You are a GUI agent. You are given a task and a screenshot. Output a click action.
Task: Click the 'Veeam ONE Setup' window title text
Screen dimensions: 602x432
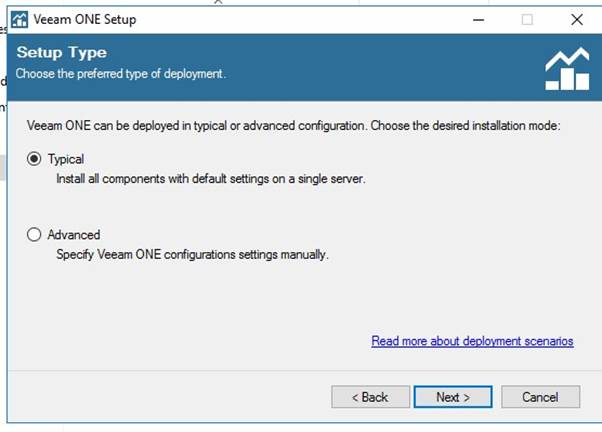(x=85, y=20)
